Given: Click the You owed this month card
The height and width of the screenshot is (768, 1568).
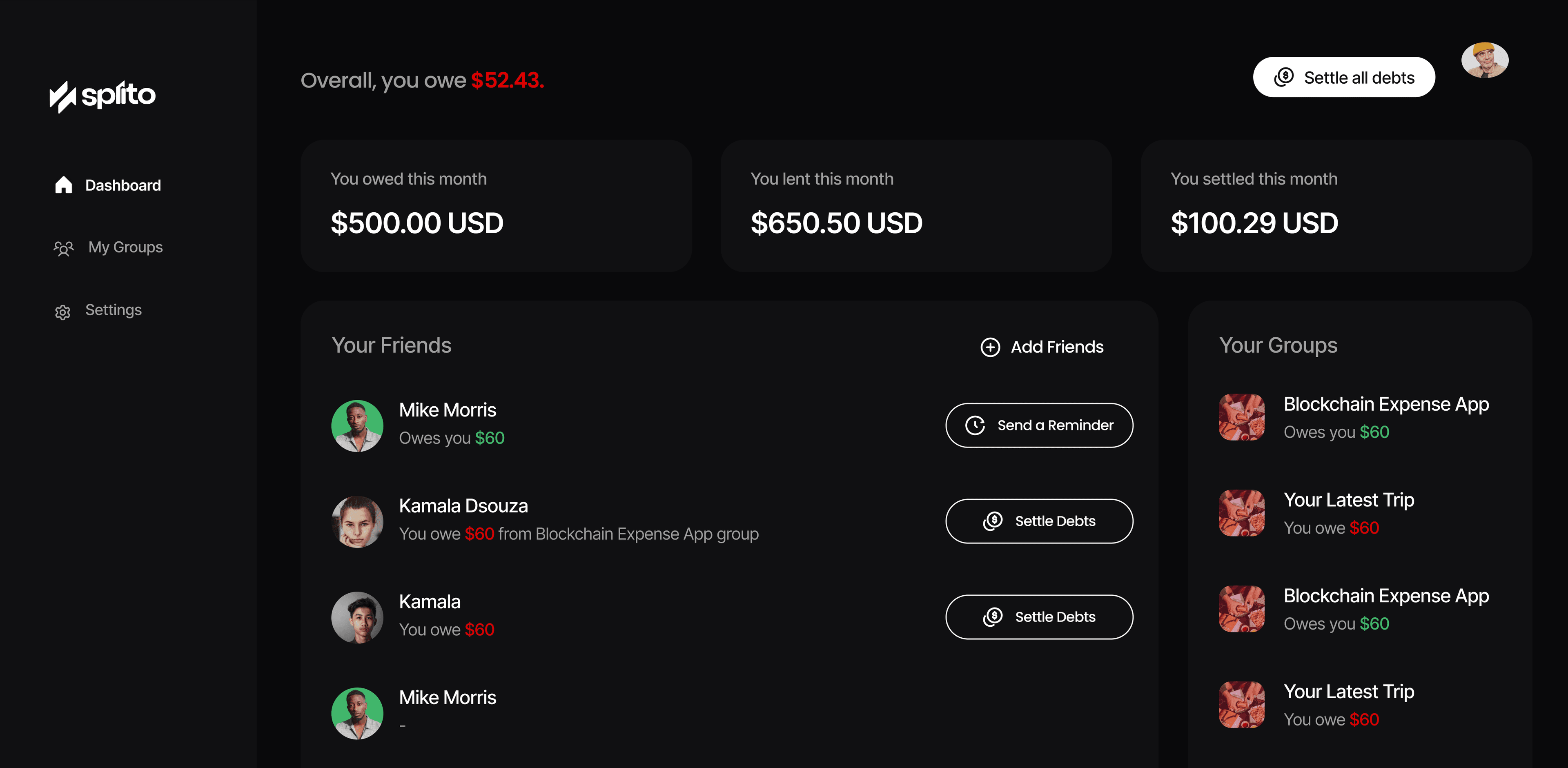Looking at the screenshot, I should (496, 205).
